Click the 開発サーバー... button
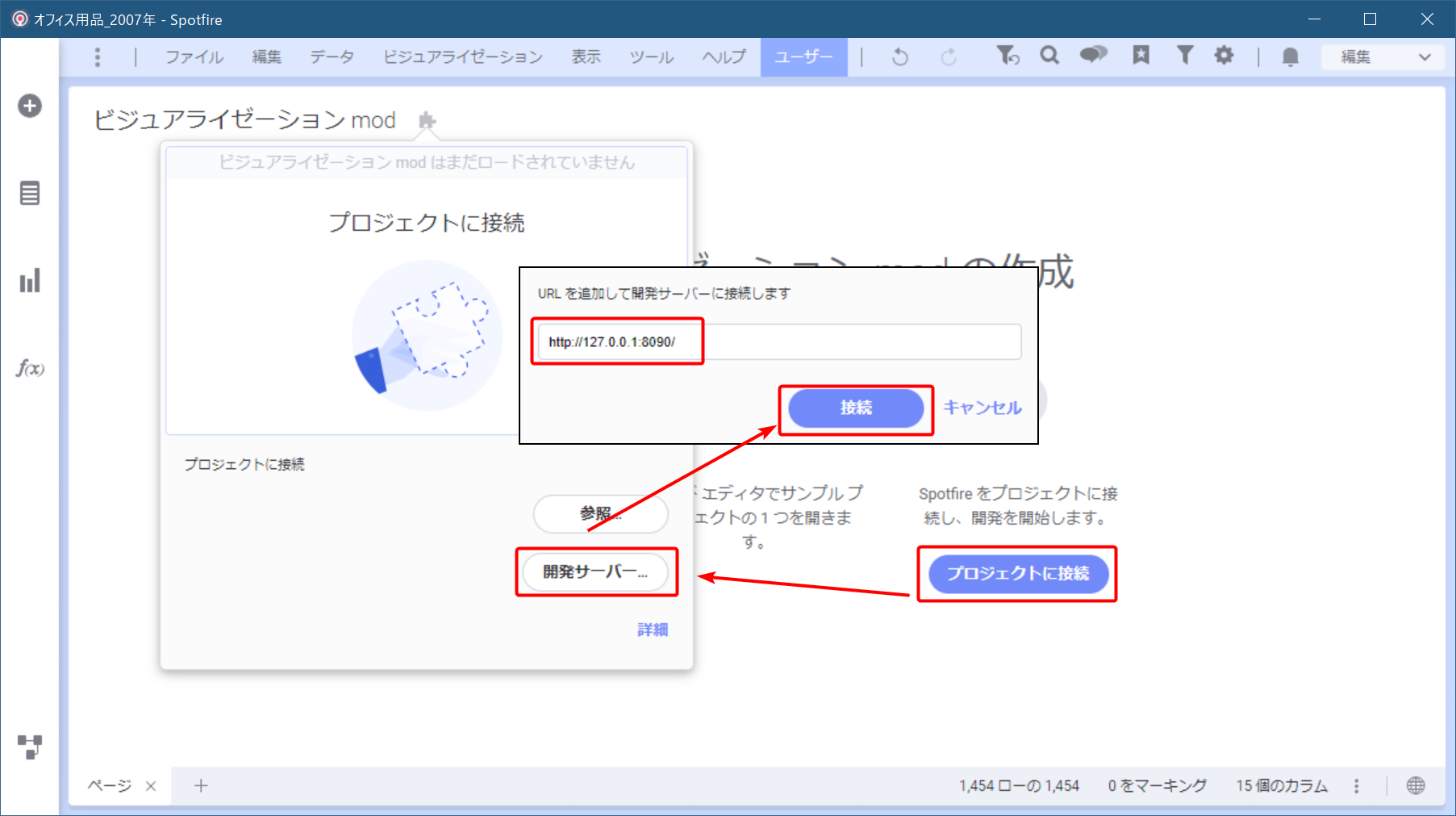This screenshot has width=1456, height=816. pos(595,571)
